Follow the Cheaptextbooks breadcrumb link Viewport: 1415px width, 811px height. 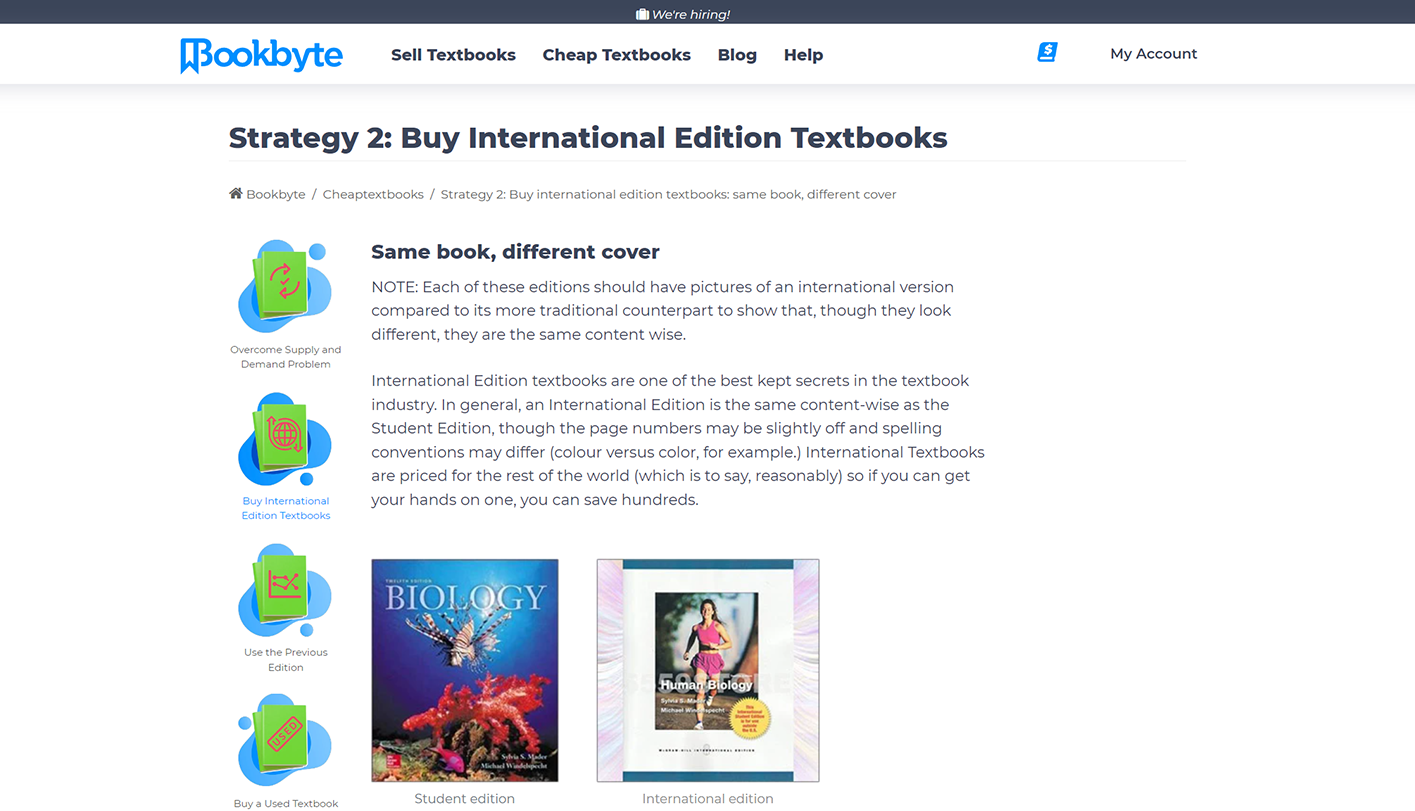coord(373,194)
